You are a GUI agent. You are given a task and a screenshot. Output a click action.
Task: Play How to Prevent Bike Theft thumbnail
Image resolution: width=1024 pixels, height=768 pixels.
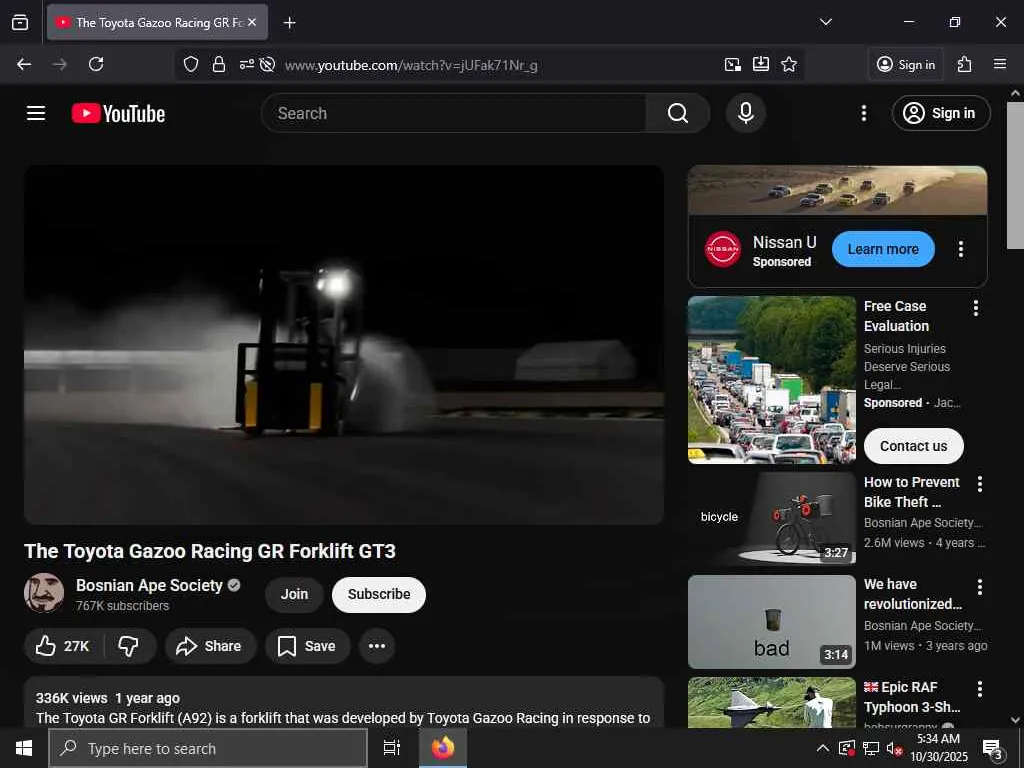771,519
